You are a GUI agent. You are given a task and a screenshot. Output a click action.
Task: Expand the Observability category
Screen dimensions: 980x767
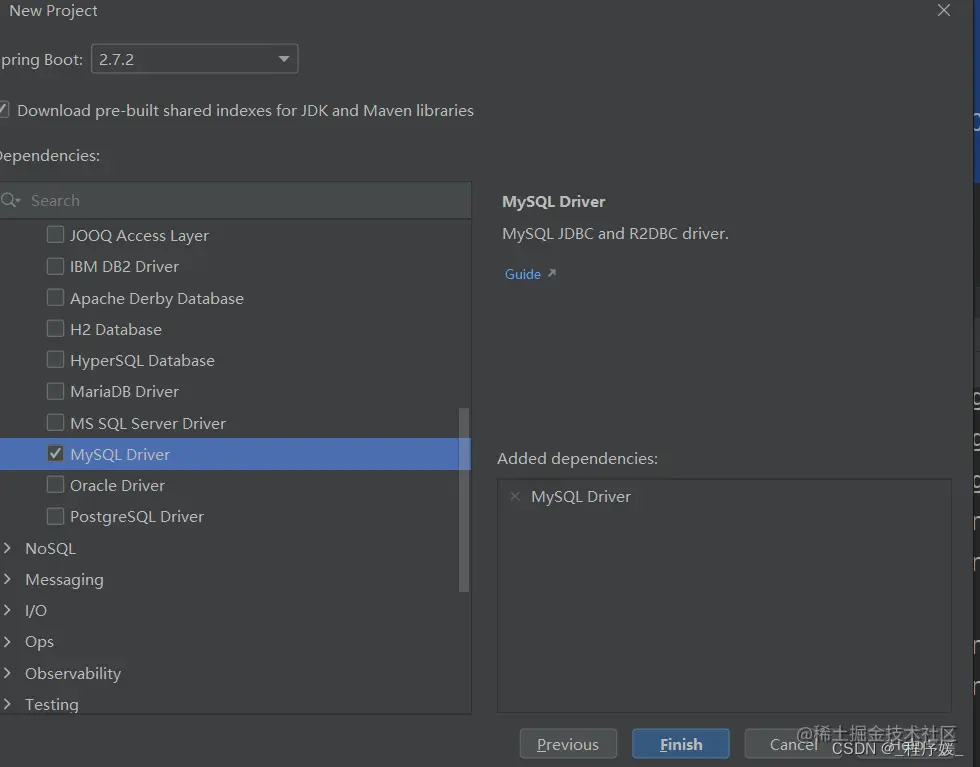(7, 673)
